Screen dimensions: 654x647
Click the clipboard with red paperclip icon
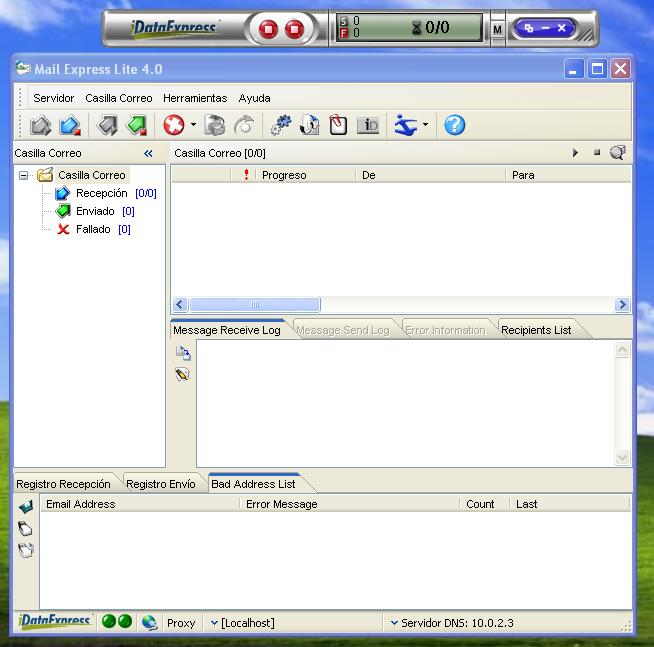(x=338, y=125)
